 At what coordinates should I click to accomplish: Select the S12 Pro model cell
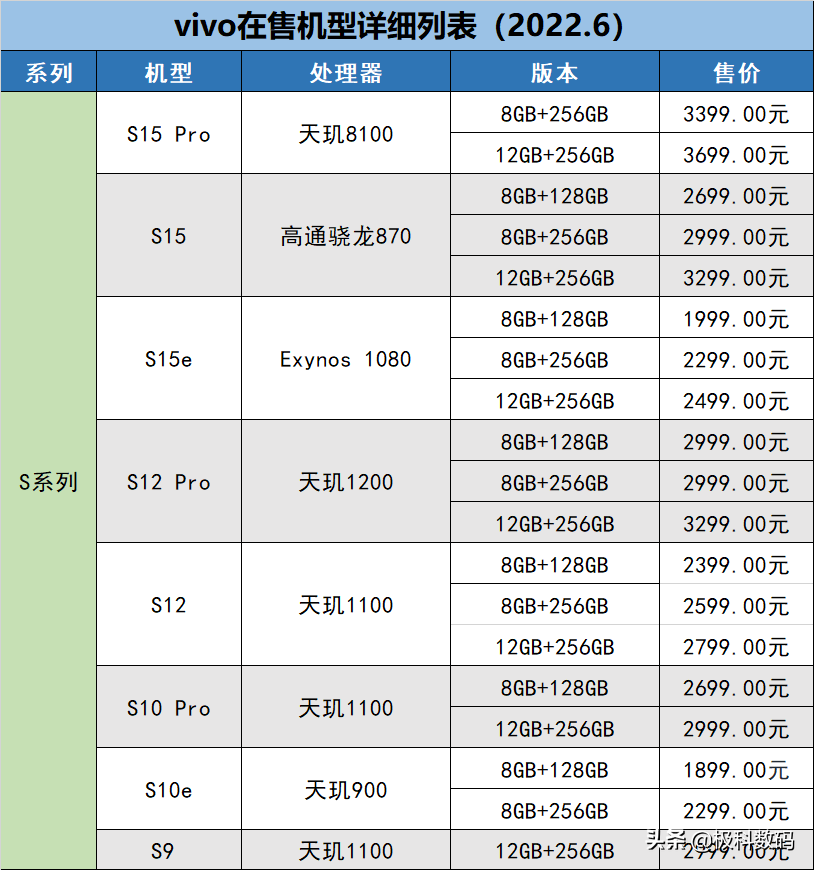pyautogui.click(x=169, y=482)
